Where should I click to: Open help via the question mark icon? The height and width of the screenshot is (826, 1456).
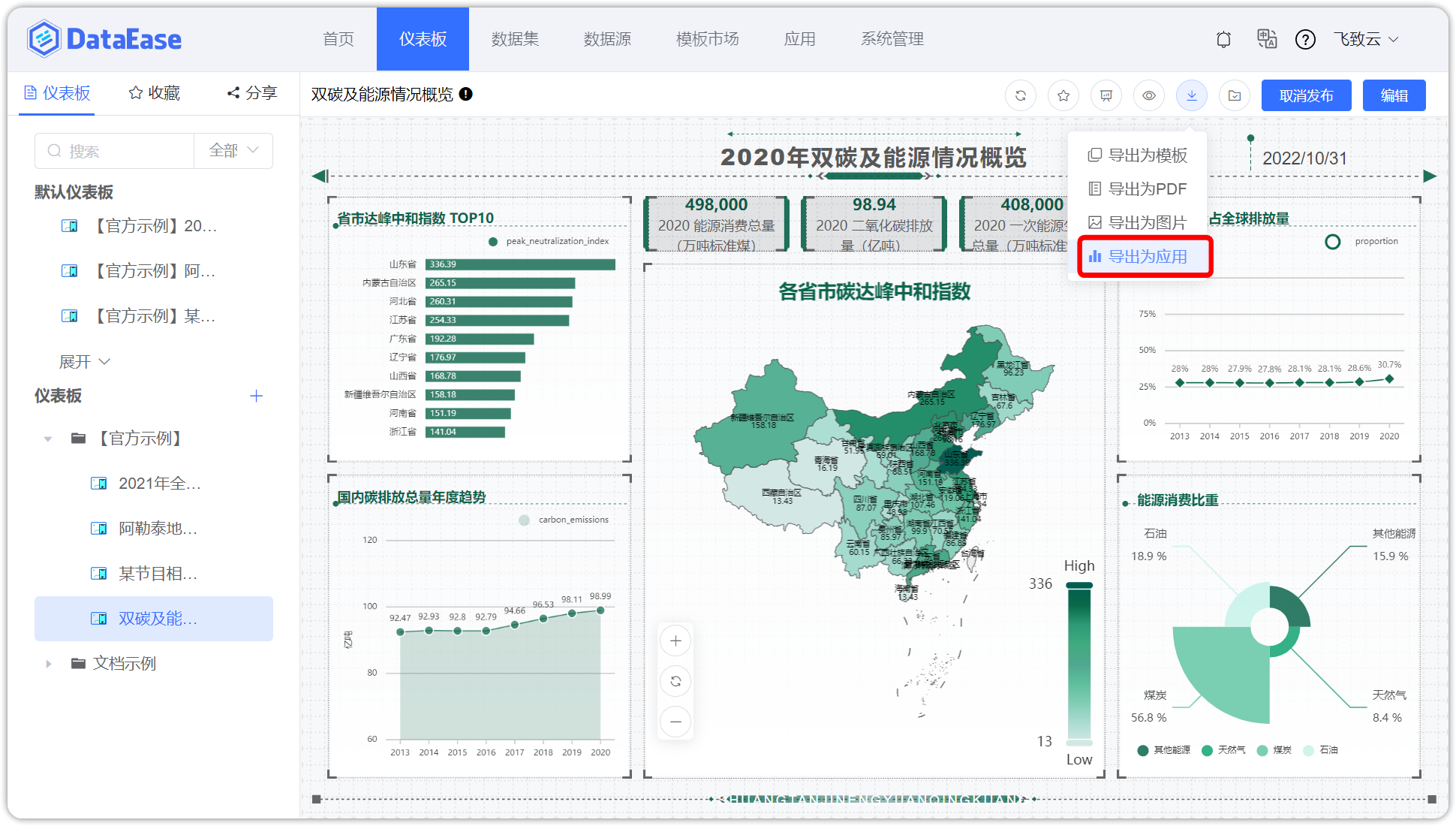[1306, 39]
